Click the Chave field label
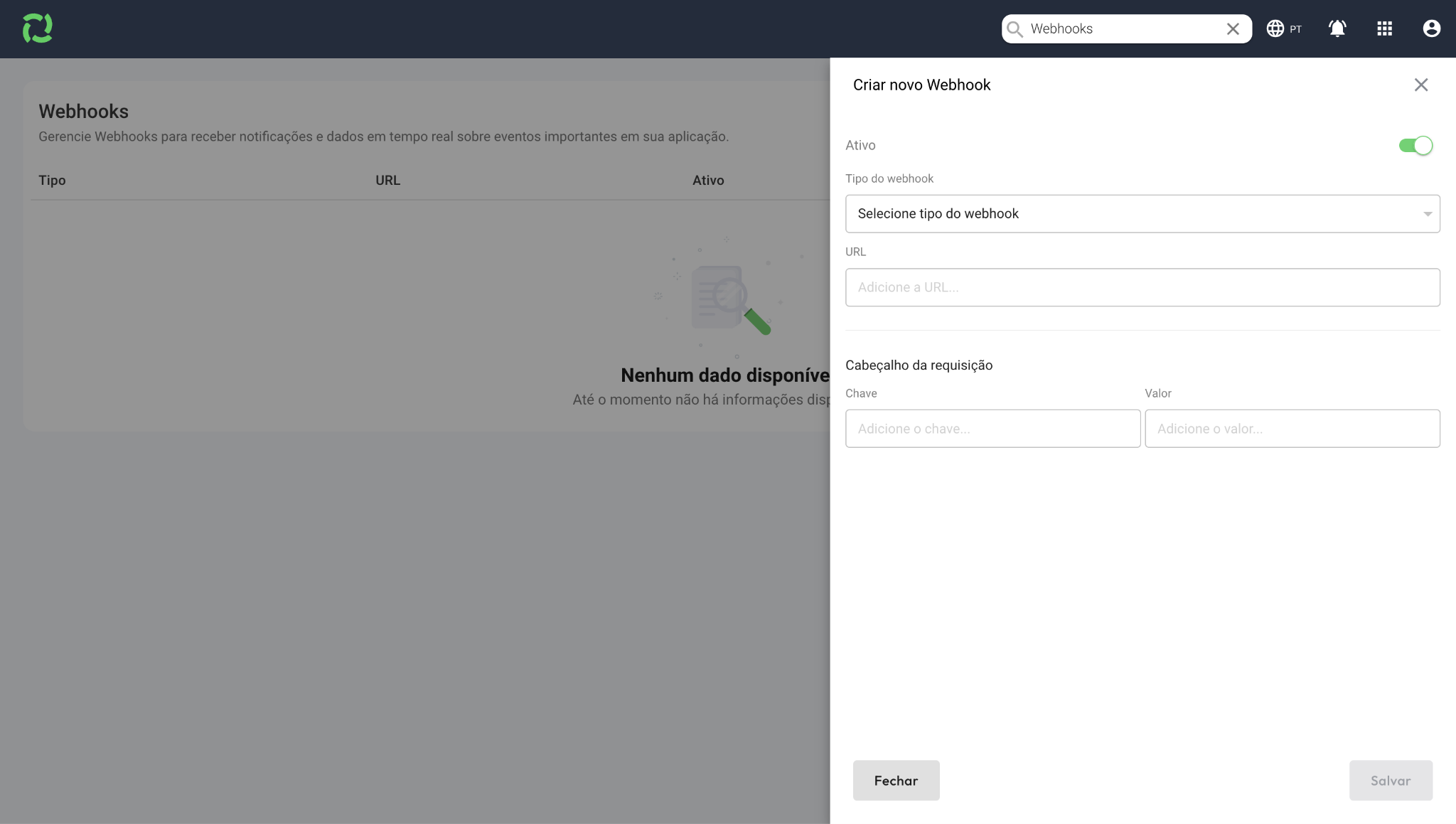 pyautogui.click(x=861, y=394)
